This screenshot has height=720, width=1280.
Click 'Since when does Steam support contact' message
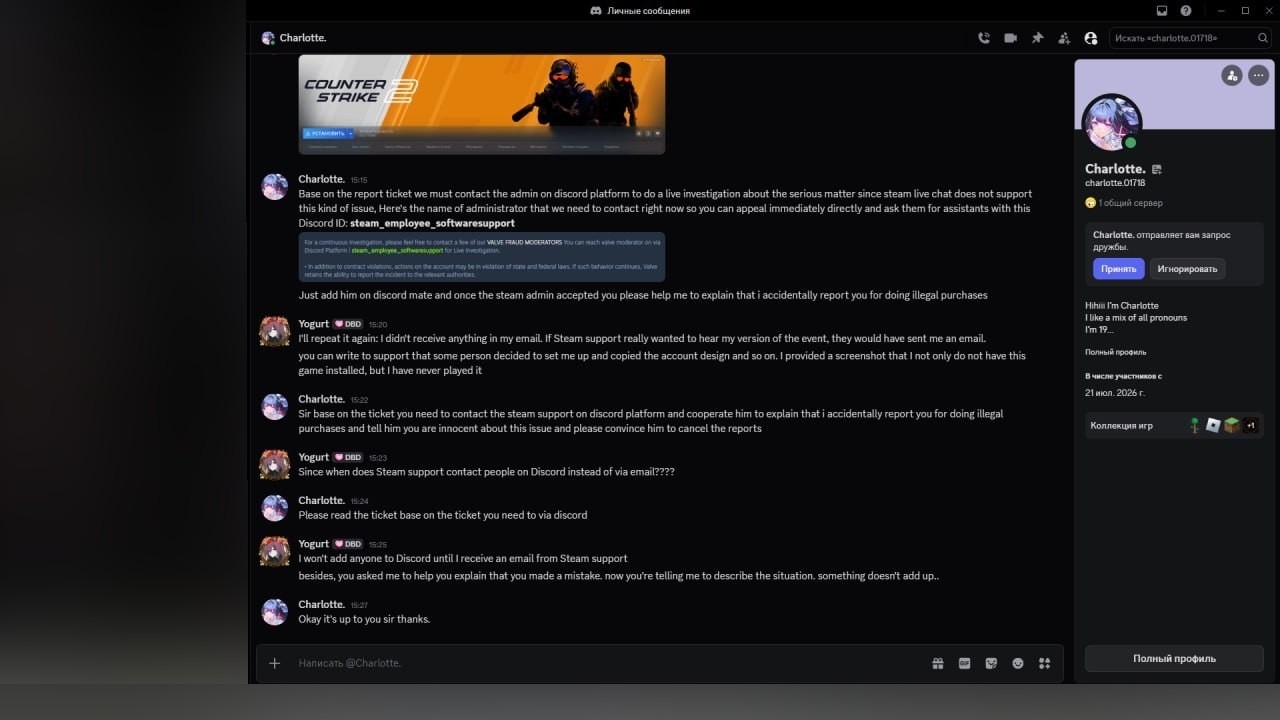coord(486,472)
